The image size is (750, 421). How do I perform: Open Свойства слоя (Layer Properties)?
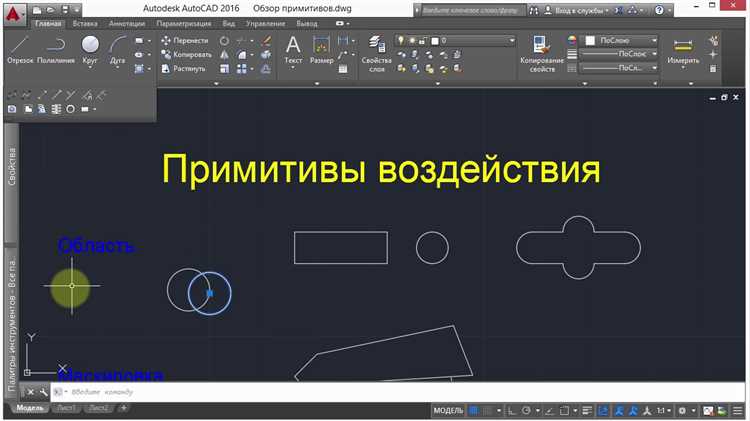point(377,54)
